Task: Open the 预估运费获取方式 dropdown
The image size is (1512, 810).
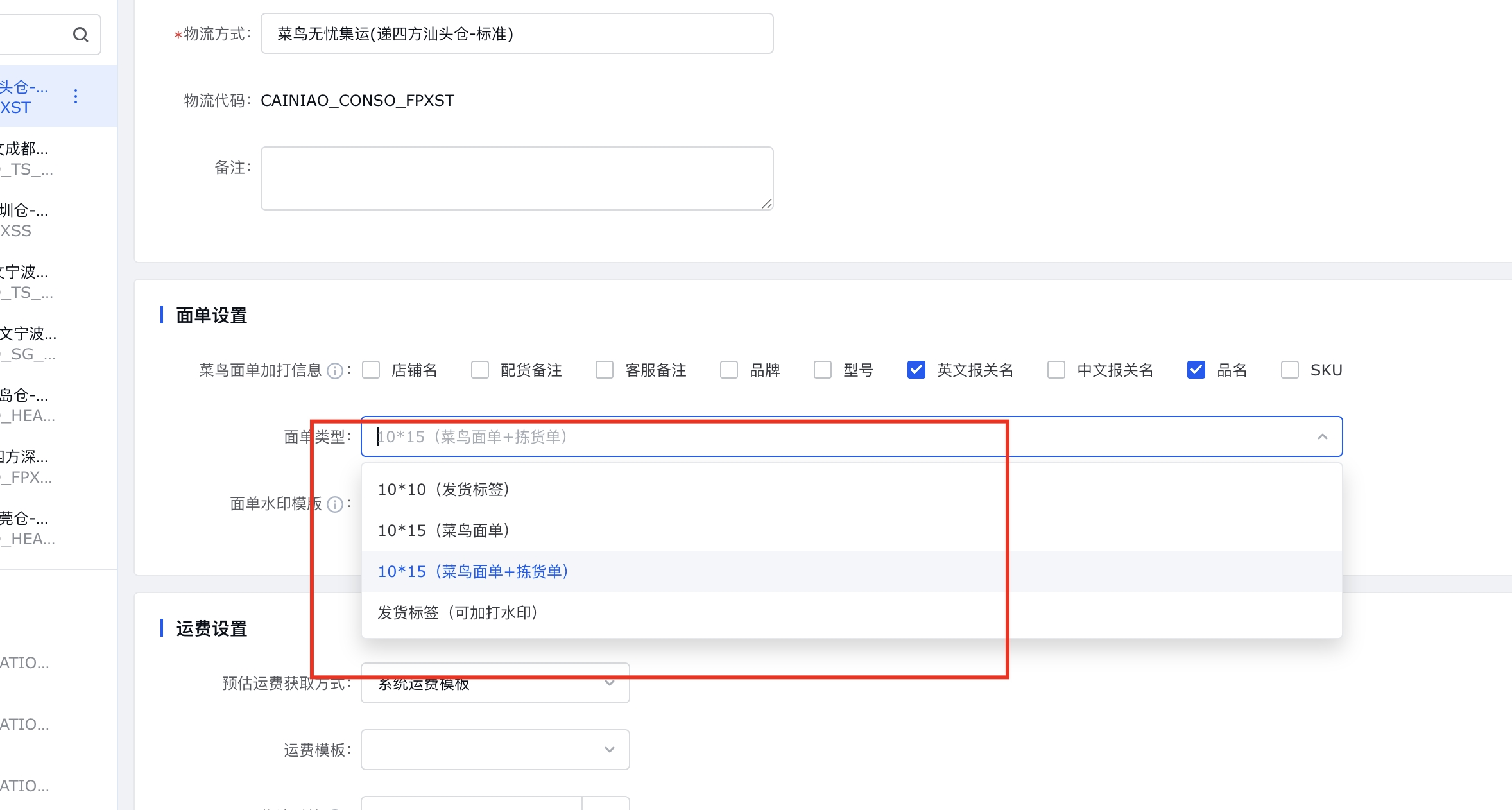Action: pos(495,683)
